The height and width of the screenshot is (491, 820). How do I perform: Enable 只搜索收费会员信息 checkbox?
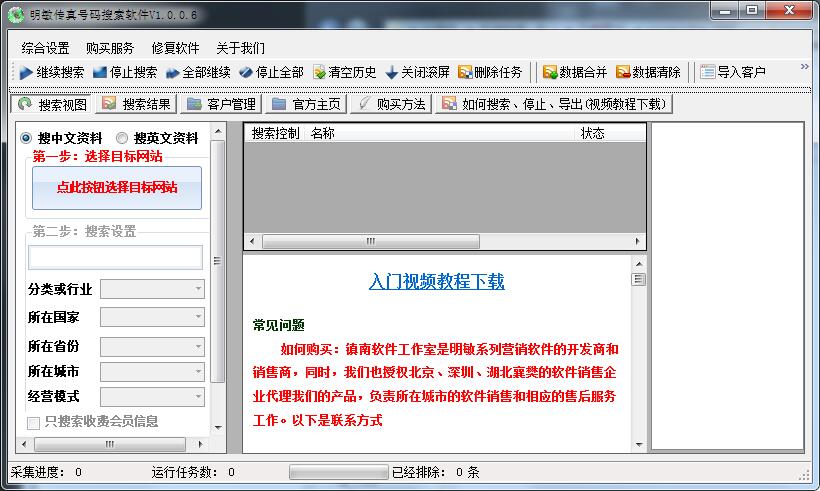[35, 422]
